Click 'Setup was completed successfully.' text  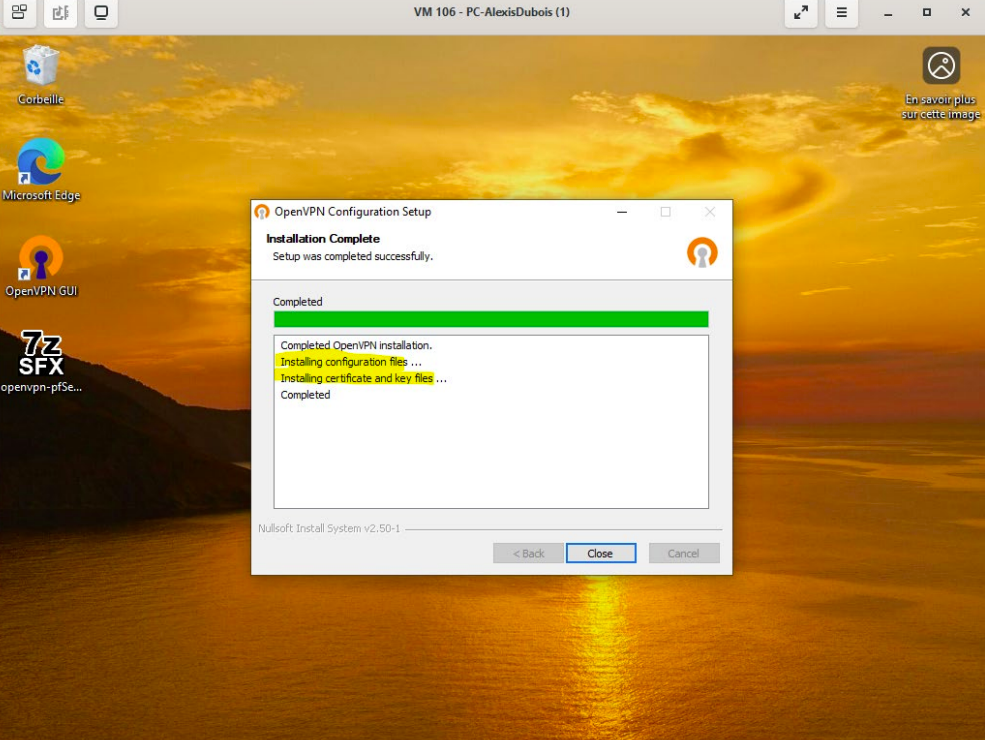(352, 256)
